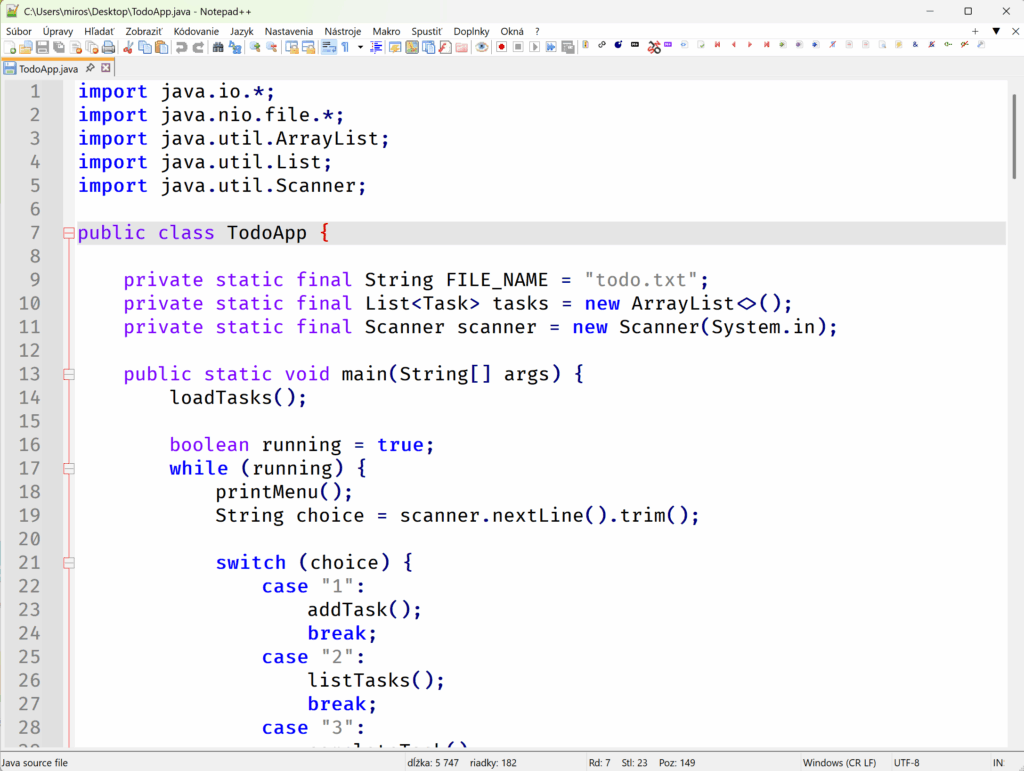The image size is (1024, 771).
Task: Click the Print toolbar icon
Action: coord(108,47)
